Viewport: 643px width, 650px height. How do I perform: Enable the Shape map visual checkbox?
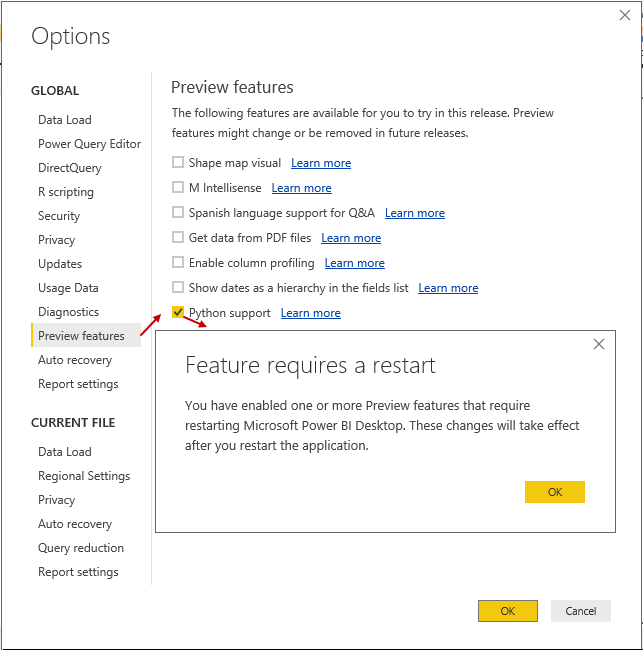[x=178, y=163]
